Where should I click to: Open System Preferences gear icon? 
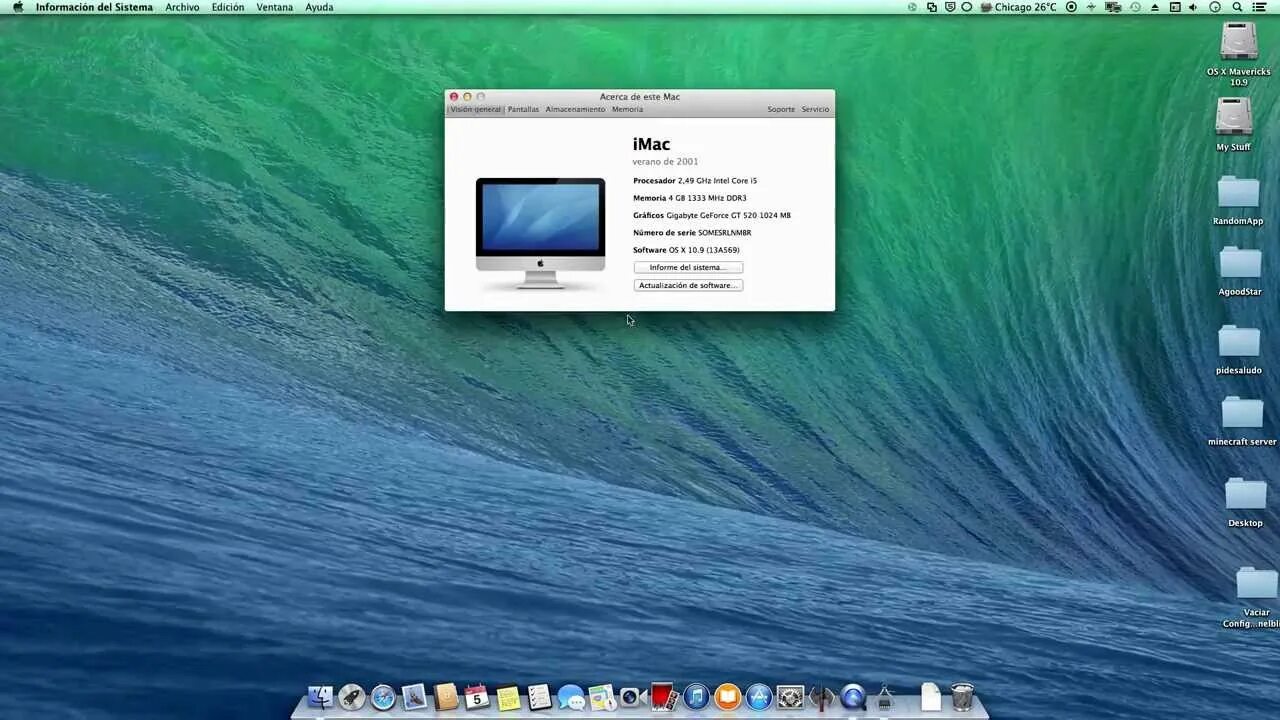click(x=790, y=697)
